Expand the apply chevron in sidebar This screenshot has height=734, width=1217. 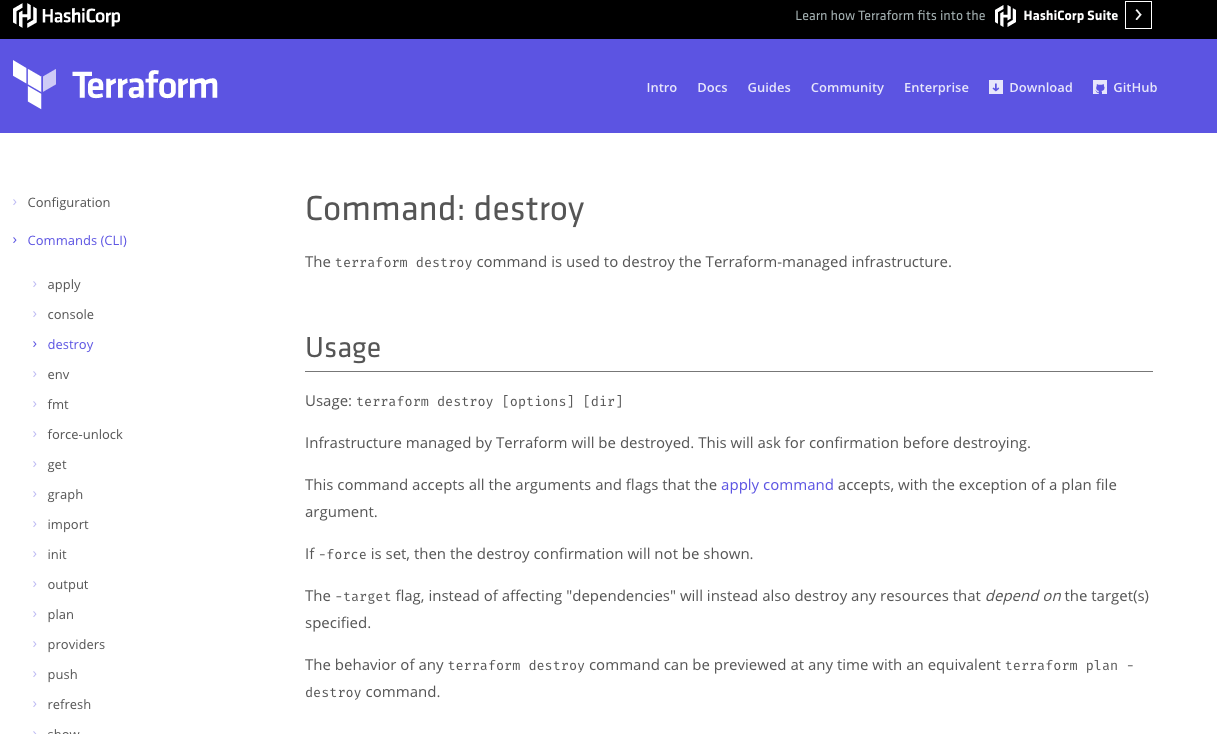[35, 284]
